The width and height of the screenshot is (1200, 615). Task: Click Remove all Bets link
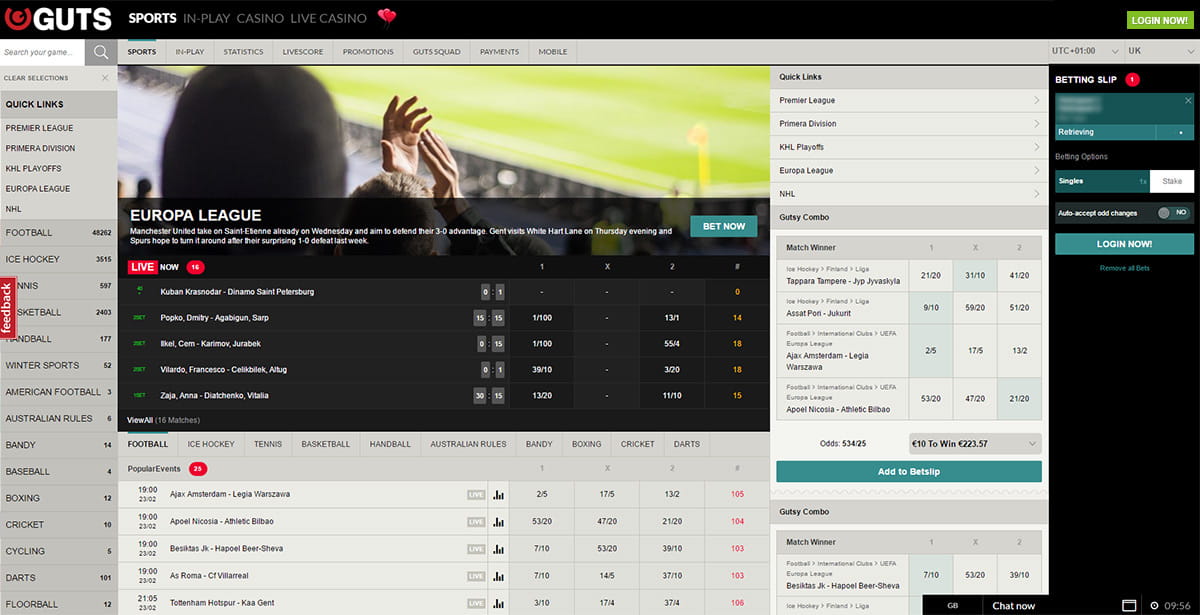[1125, 268]
